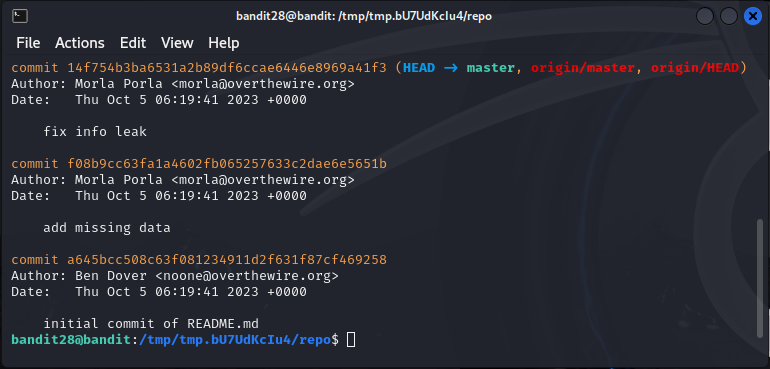Open the File menu

(x=28, y=43)
